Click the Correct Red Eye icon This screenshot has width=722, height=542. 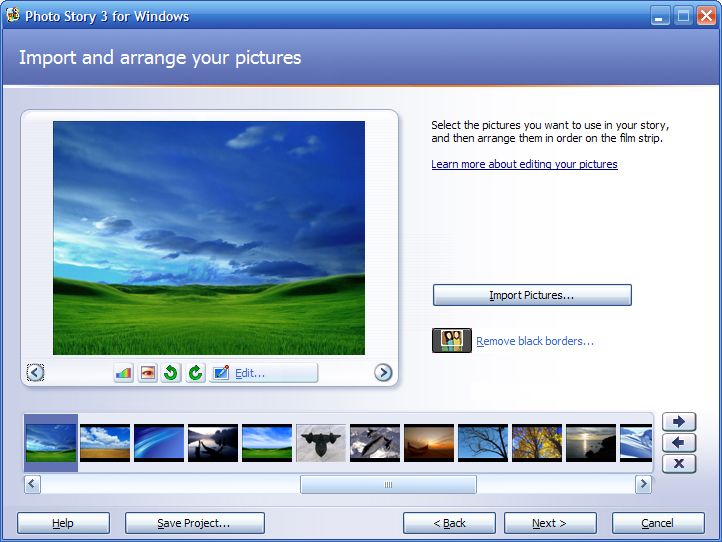[148, 373]
